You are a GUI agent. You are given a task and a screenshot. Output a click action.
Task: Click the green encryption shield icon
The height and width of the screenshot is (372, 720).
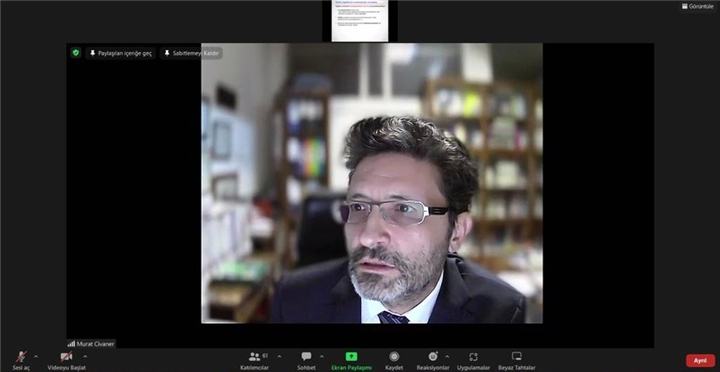76,53
